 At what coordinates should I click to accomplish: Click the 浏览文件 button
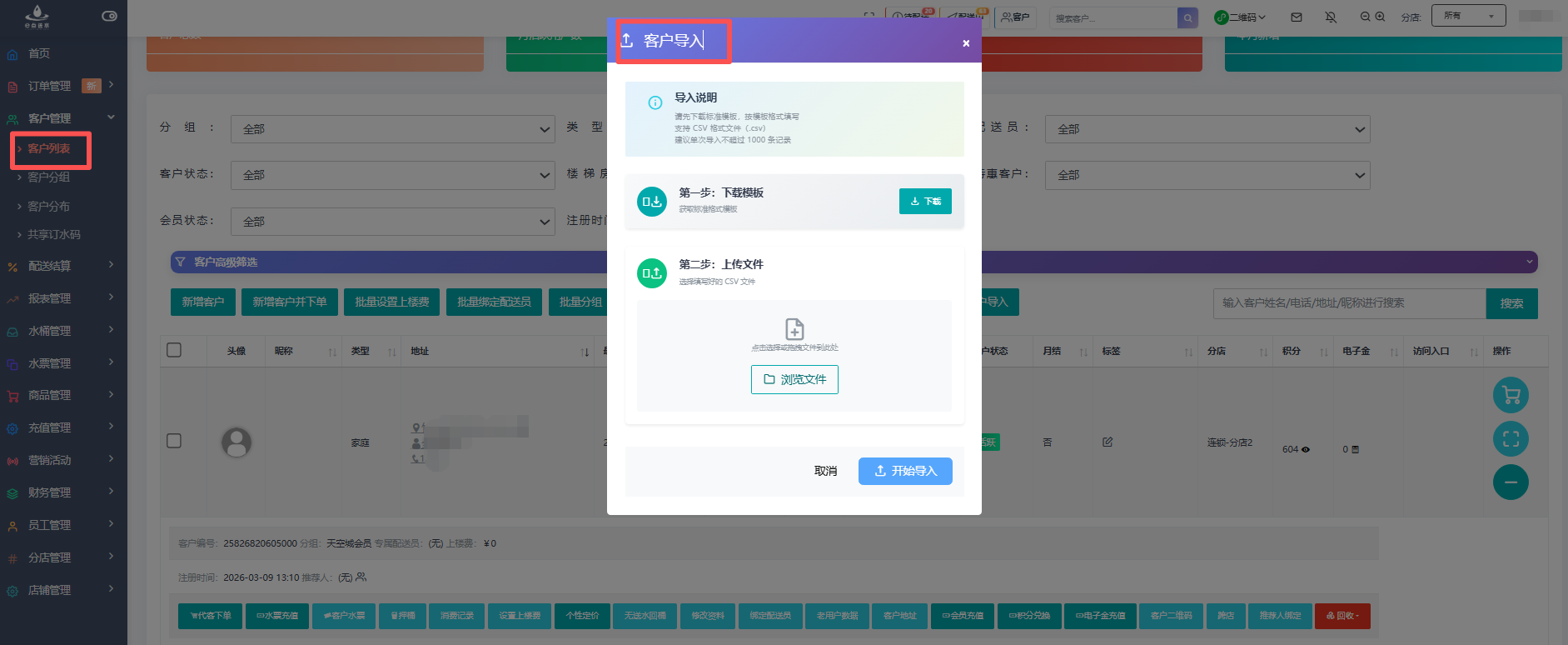click(x=794, y=379)
